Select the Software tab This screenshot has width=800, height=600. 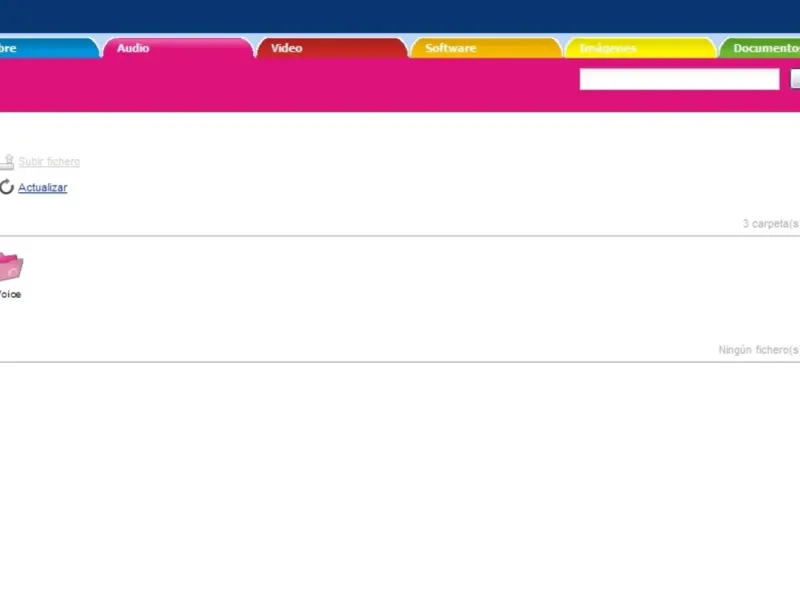pyautogui.click(x=486, y=48)
